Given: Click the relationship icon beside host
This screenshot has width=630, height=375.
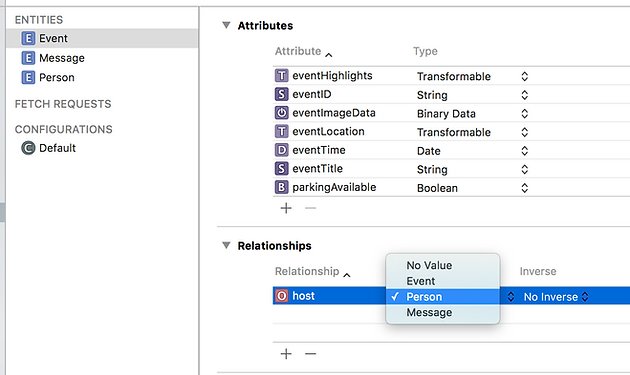Looking at the screenshot, I should [x=282, y=296].
